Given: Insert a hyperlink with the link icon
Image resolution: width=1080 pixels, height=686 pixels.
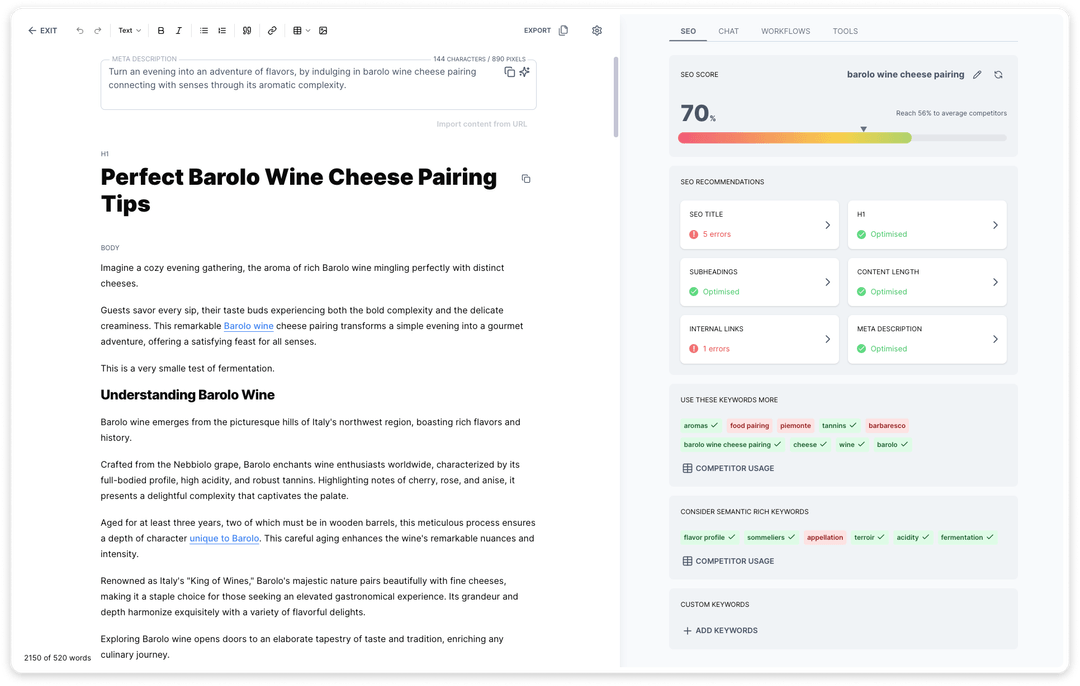Looking at the screenshot, I should click(272, 31).
